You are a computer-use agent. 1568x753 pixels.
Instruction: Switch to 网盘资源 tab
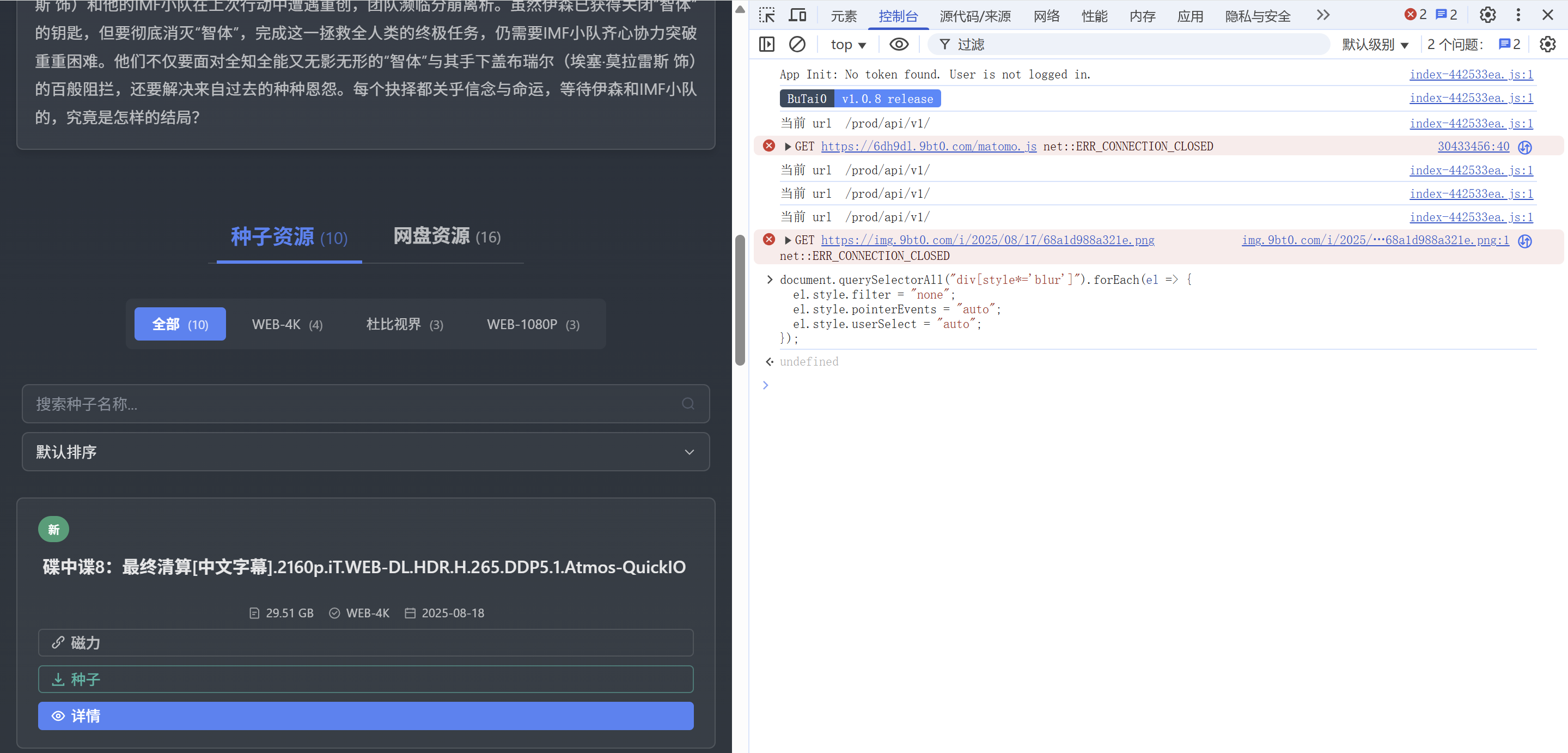[446, 236]
